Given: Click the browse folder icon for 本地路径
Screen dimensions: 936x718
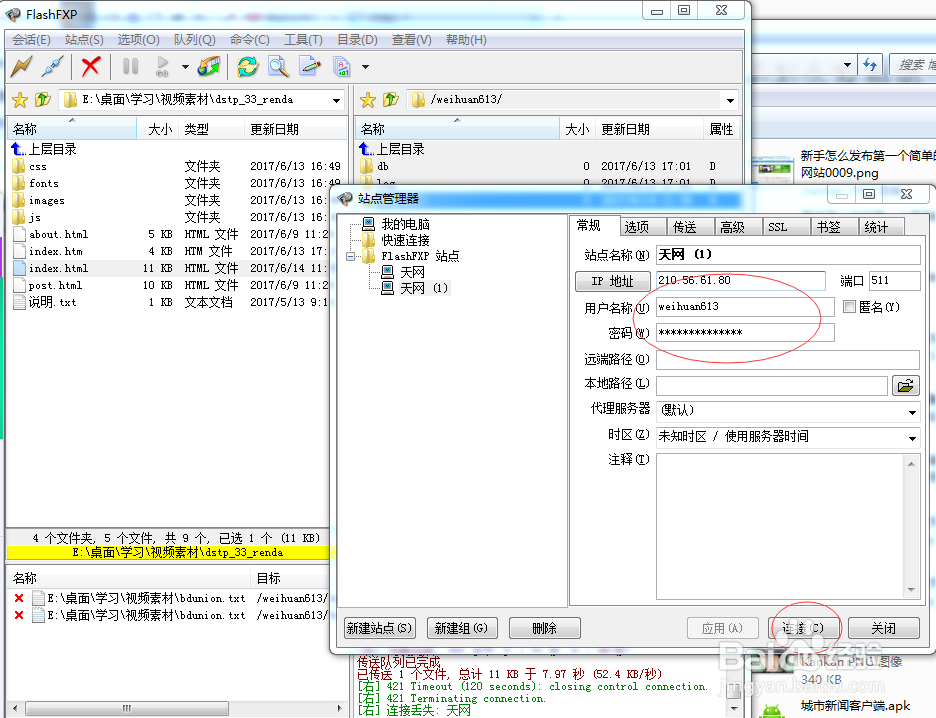Looking at the screenshot, I should [906, 386].
